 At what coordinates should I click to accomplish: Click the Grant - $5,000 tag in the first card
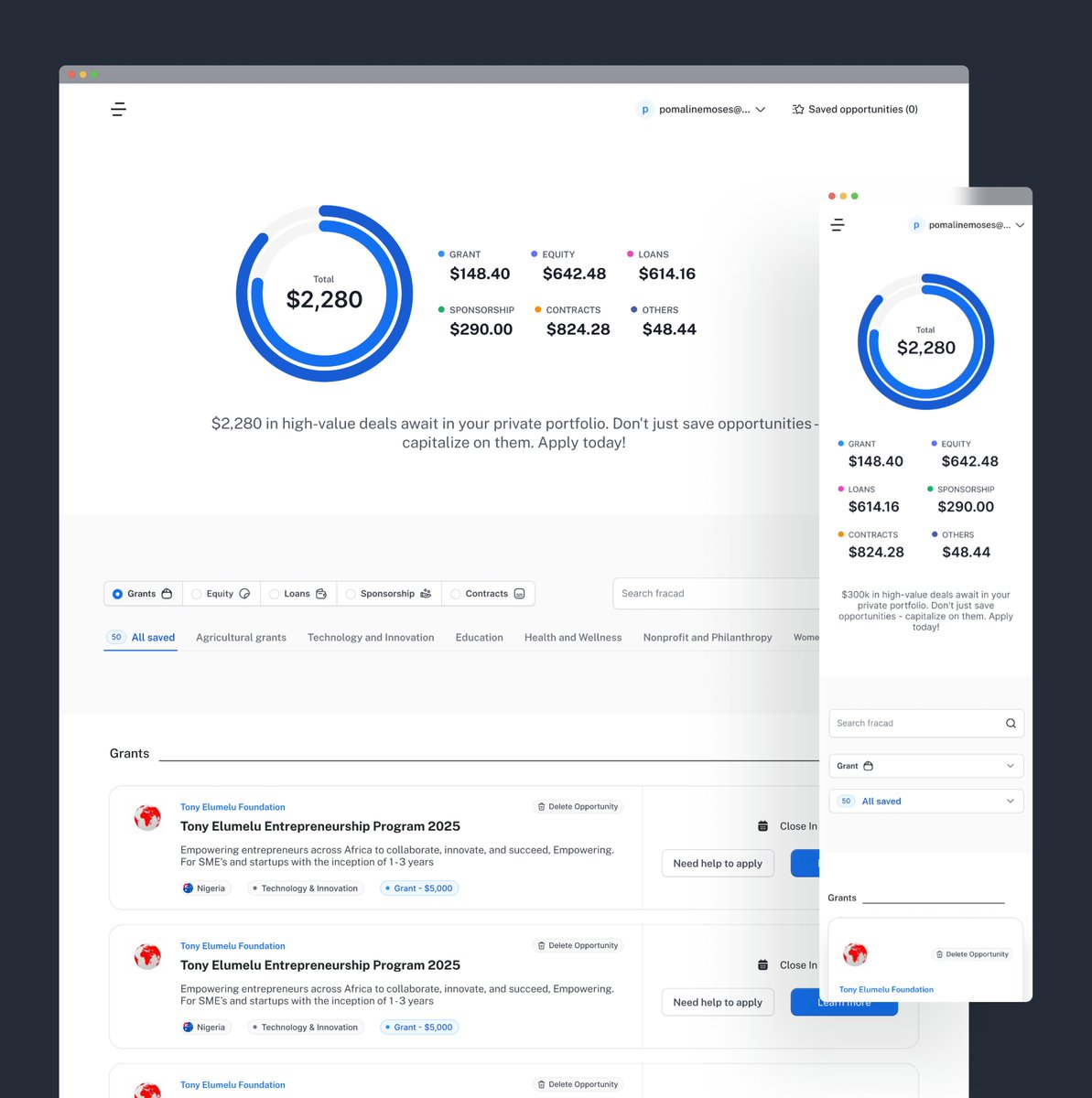(419, 888)
